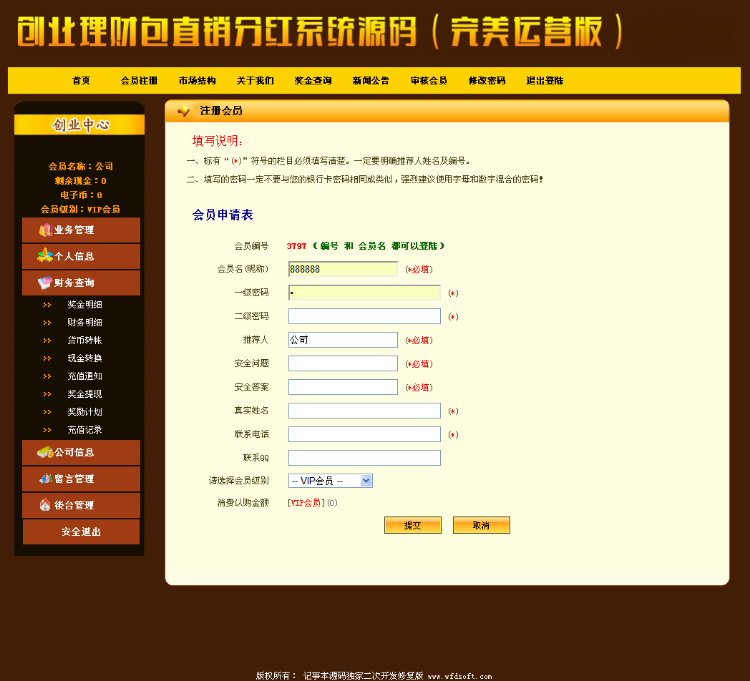
Task: Go to 市场结构 in the navigation bar
Action: pos(197,80)
